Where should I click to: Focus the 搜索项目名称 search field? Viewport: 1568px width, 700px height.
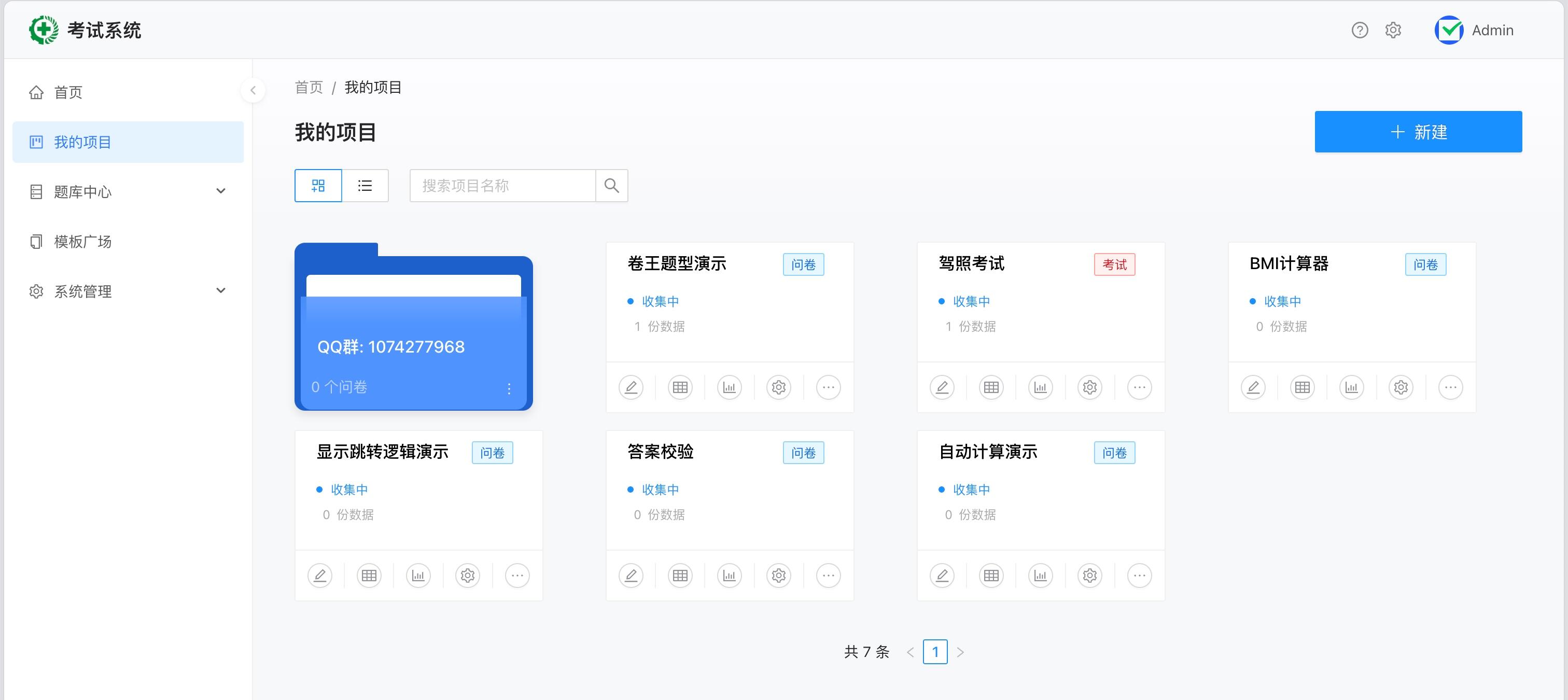click(503, 186)
